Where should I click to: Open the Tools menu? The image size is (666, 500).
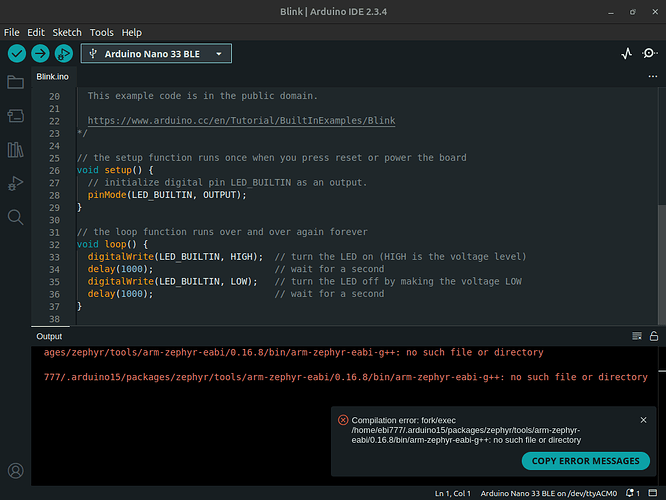102,32
